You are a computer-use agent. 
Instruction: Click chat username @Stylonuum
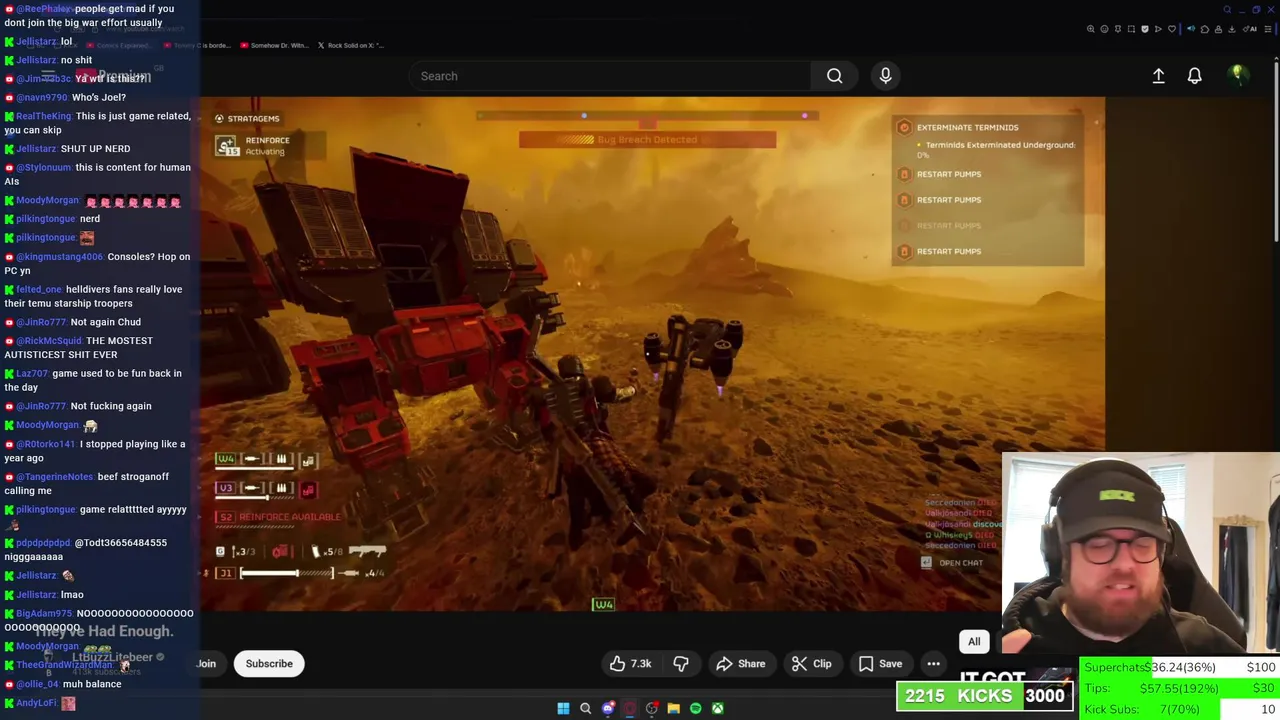[44, 168]
